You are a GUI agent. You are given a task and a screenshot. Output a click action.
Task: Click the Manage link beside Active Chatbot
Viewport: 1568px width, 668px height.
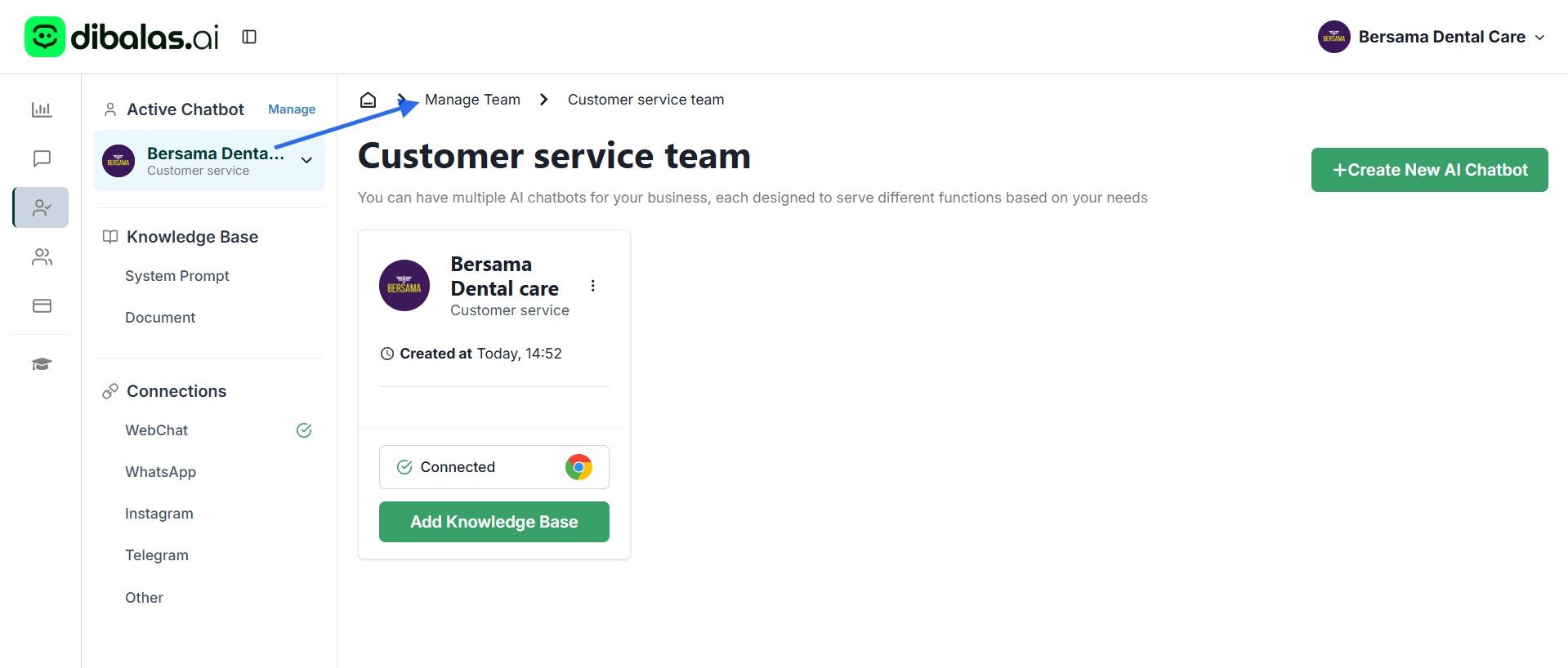(x=292, y=109)
